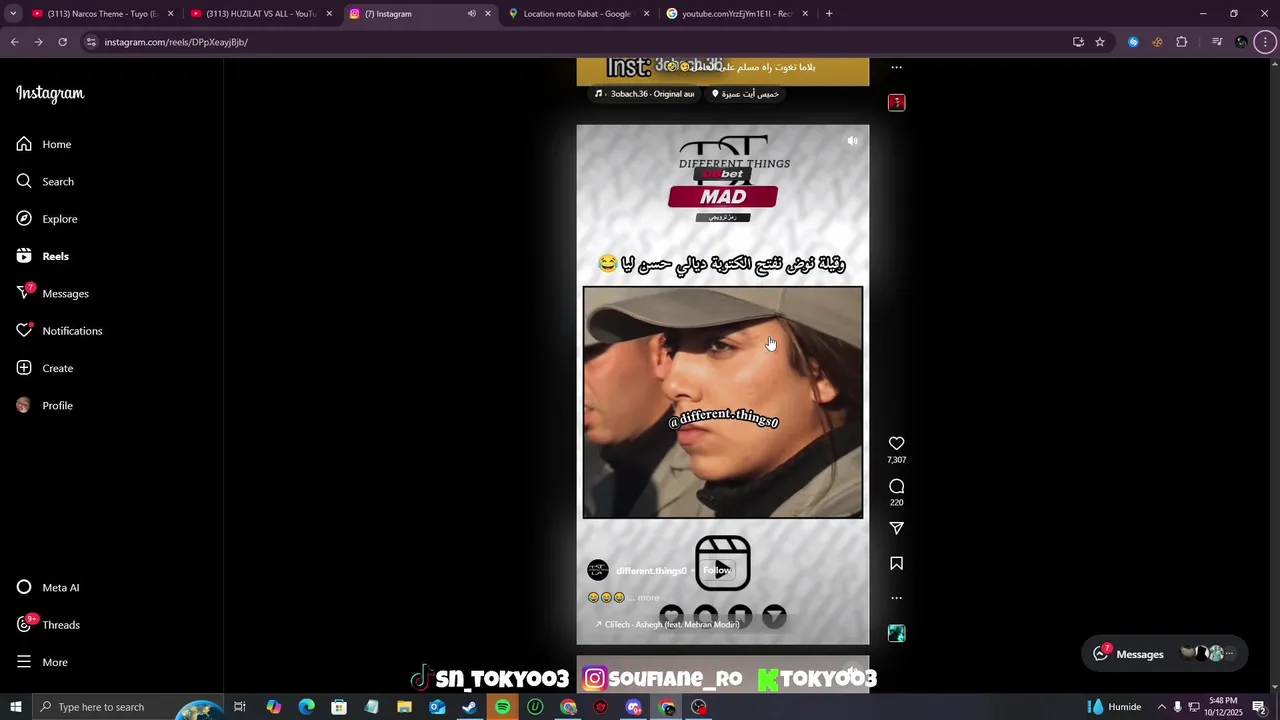The image size is (1280, 720).
Task: Open the reel's three-dot options below bookmark
Action: pos(896,598)
